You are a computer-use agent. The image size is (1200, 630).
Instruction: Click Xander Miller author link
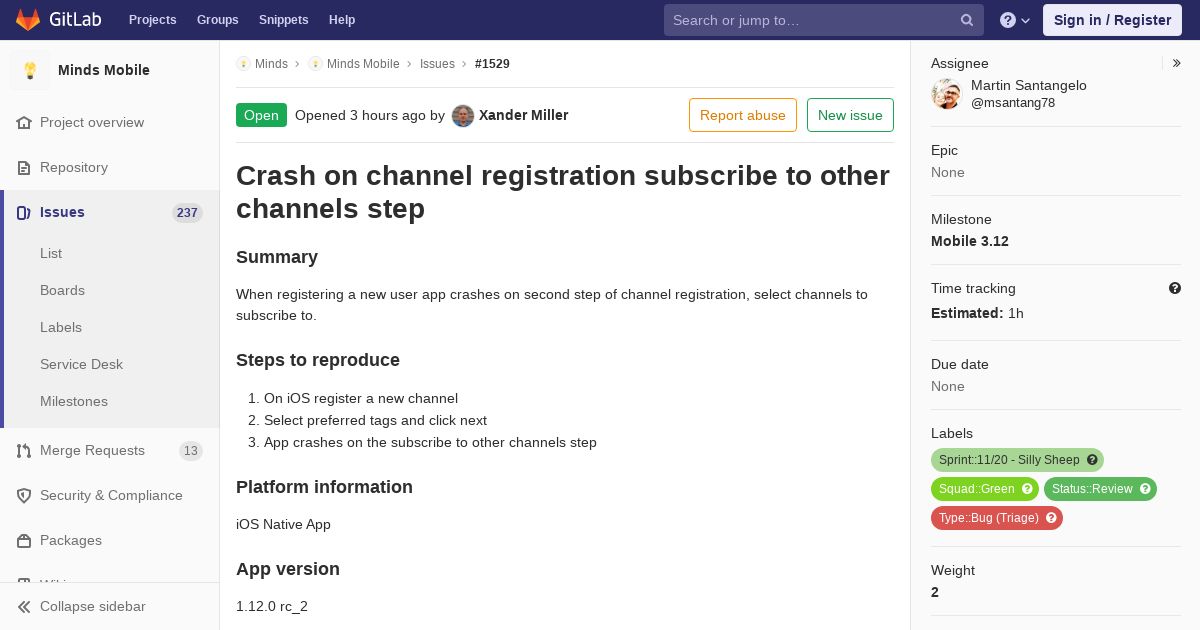(523, 115)
